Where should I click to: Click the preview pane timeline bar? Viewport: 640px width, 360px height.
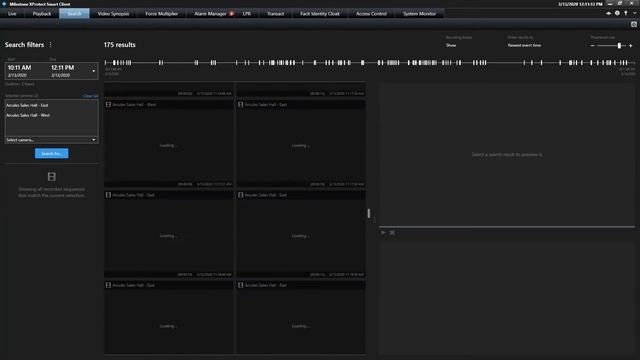click(507, 227)
